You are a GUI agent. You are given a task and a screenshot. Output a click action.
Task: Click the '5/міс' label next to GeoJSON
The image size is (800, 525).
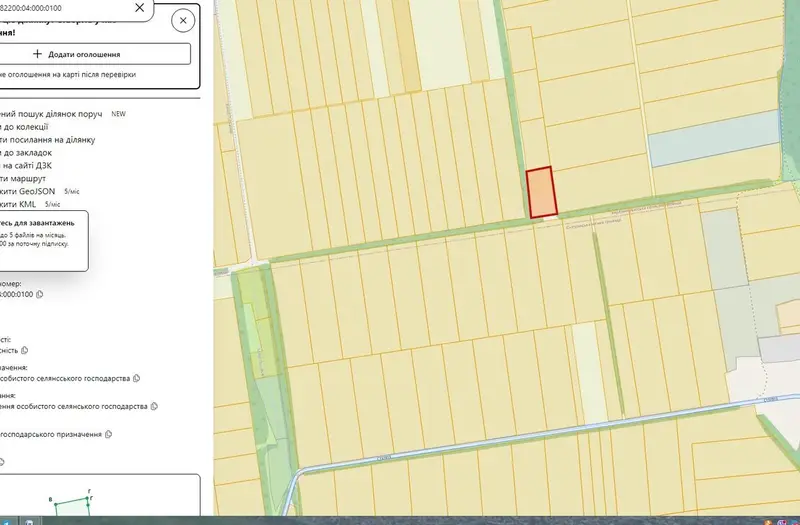click(x=72, y=191)
